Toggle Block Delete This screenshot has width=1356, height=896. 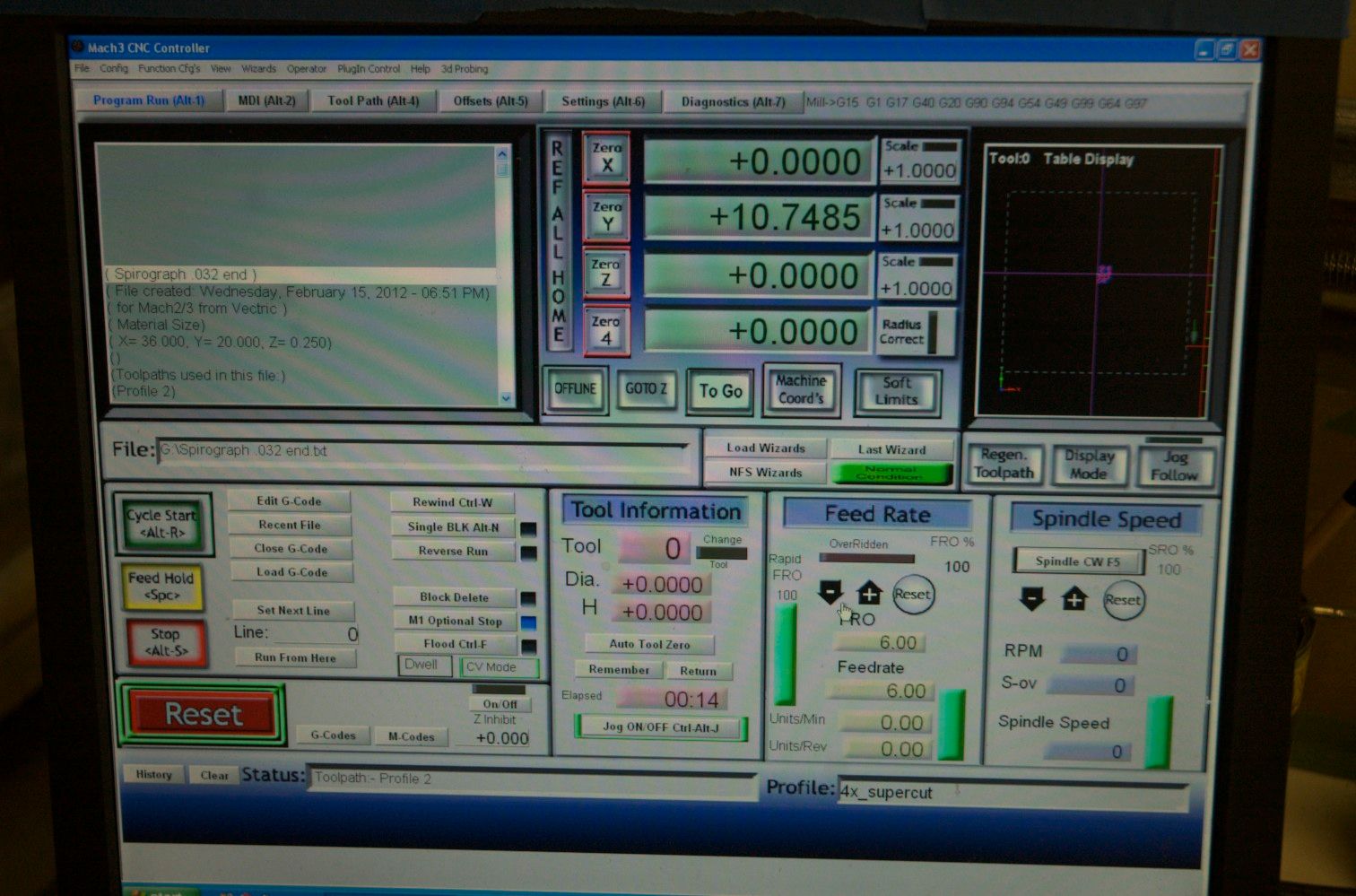[x=454, y=597]
